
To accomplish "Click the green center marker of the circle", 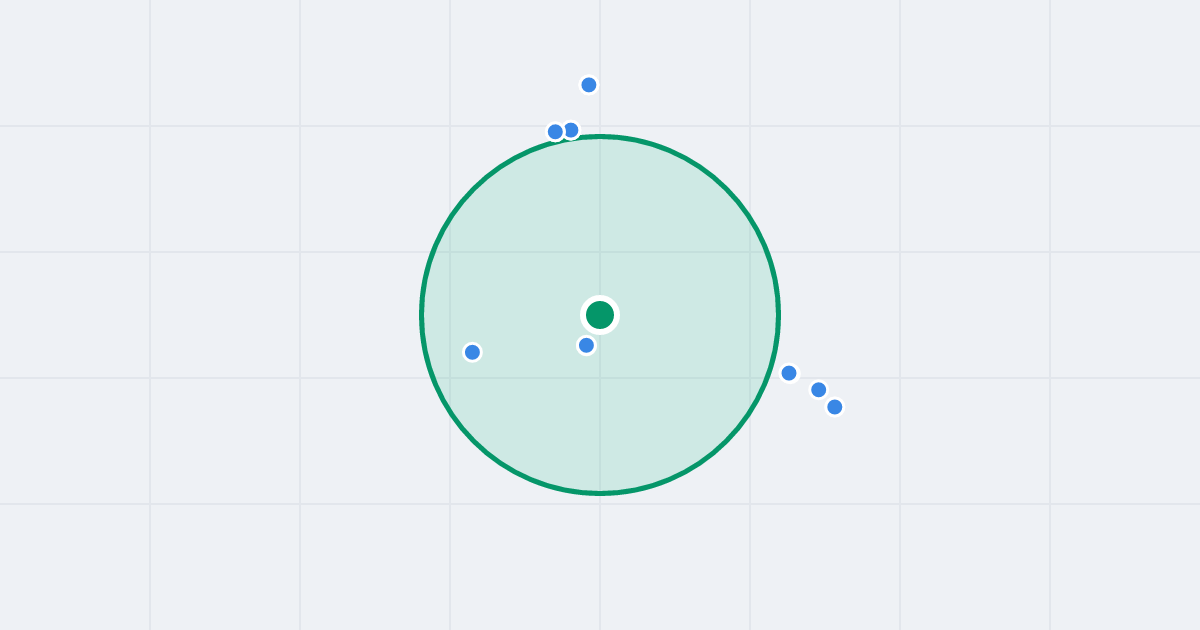I will [x=600, y=315].
